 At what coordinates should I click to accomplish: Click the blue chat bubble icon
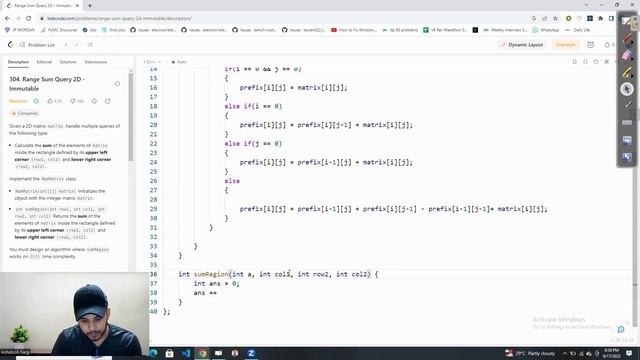pyautogui.click(x=621, y=329)
